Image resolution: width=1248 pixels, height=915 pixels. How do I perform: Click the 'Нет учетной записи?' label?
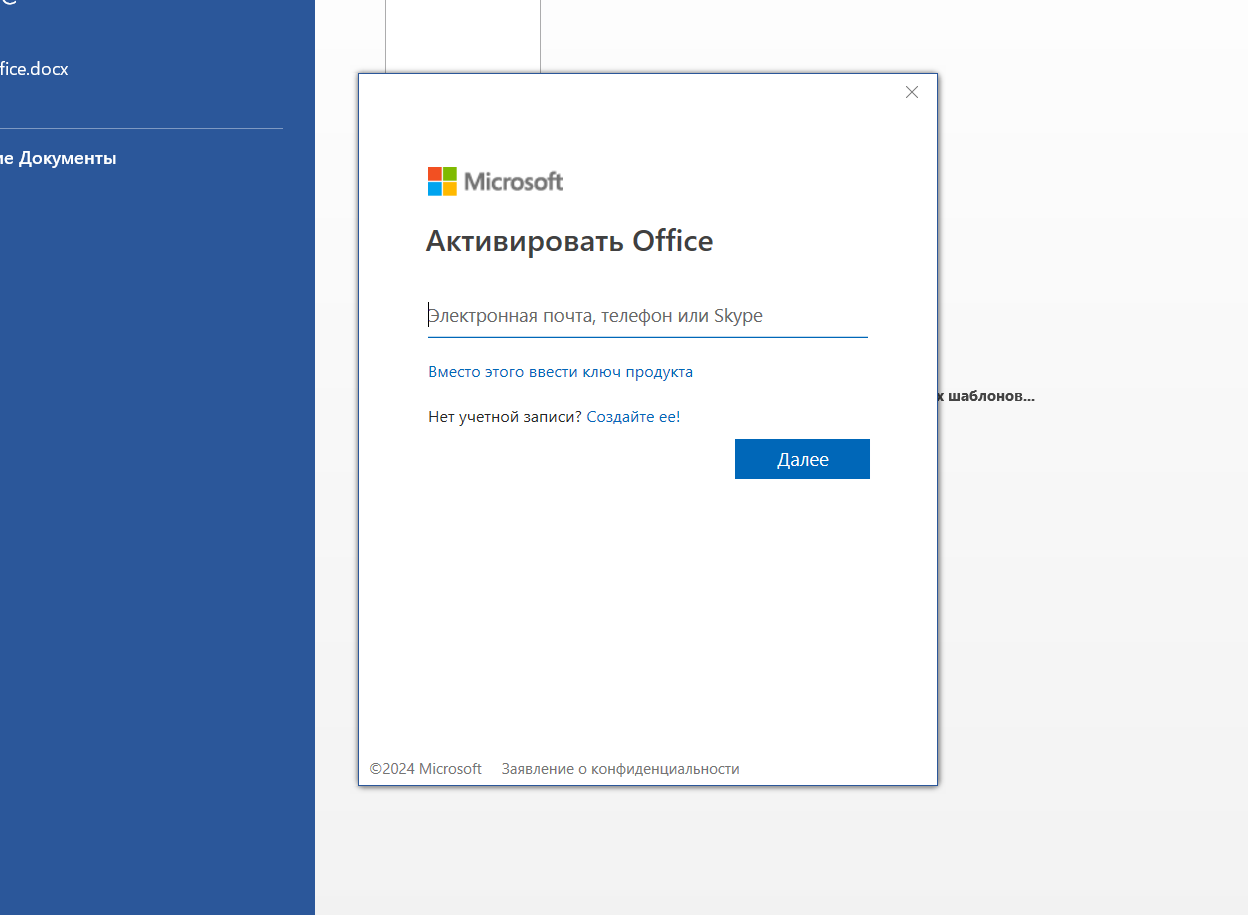[x=504, y=417]
